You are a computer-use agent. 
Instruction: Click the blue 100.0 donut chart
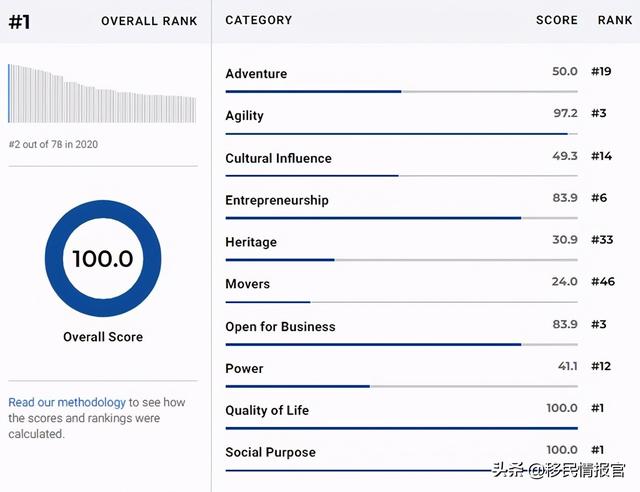click(x=103, y=259)
